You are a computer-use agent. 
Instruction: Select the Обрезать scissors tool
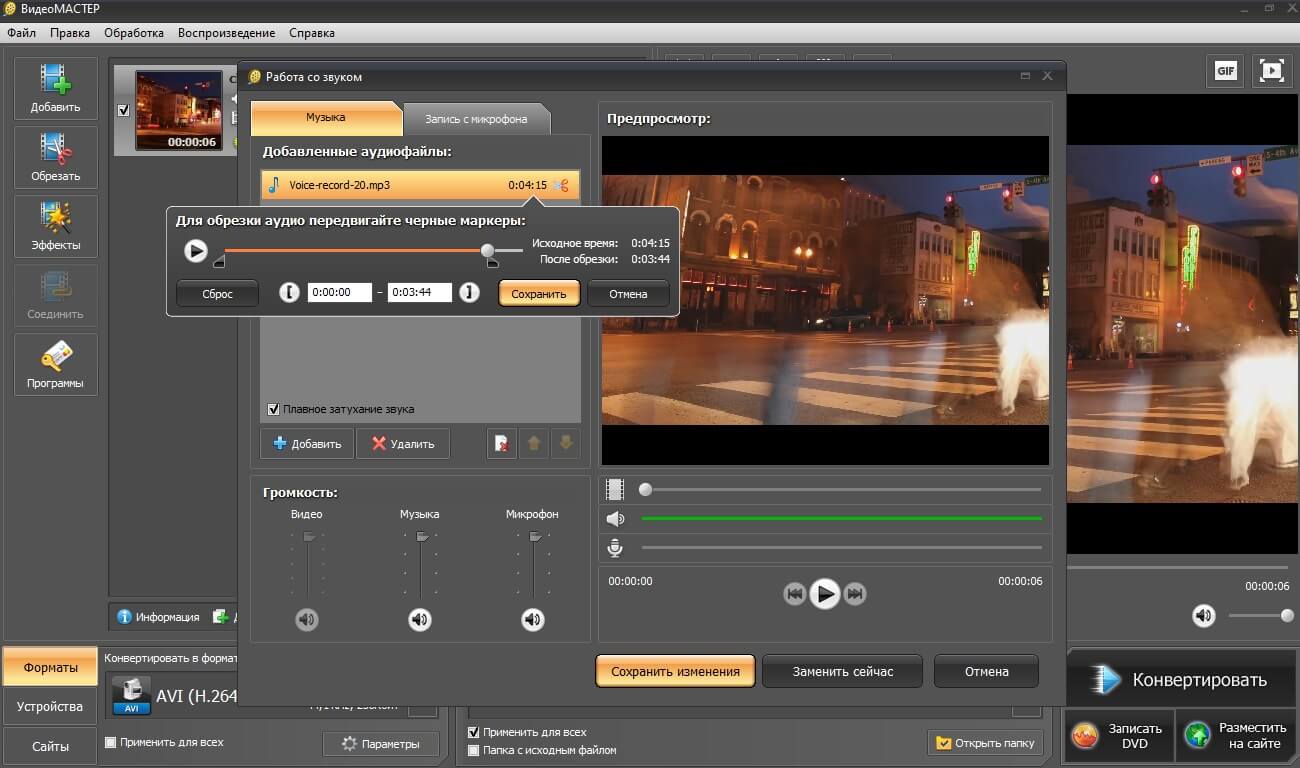point(56,158)
